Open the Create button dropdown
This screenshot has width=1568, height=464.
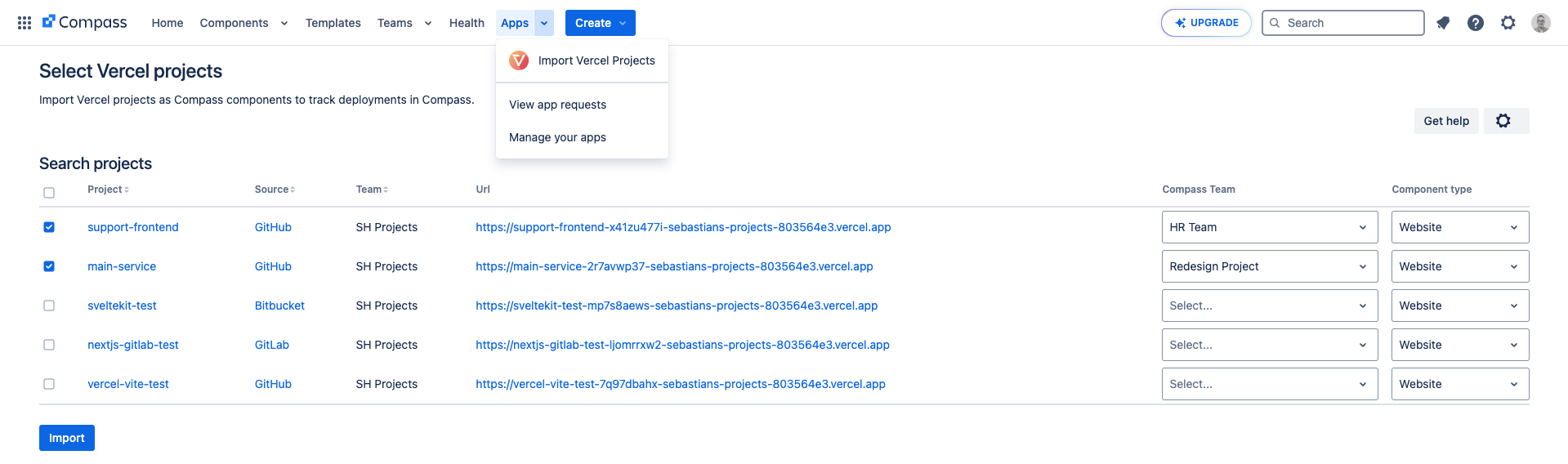601,23
